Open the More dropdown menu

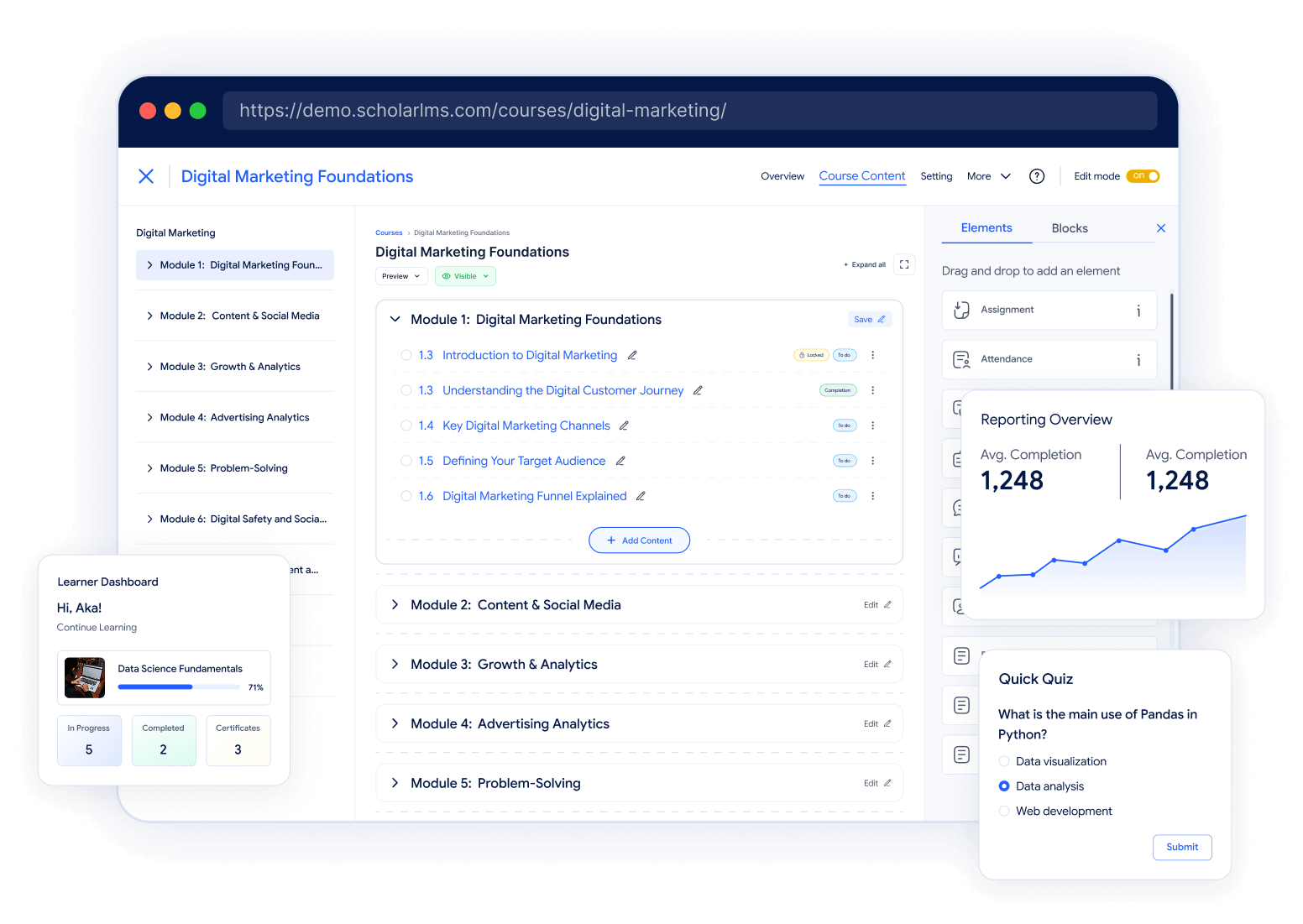[x=989, y=176]
